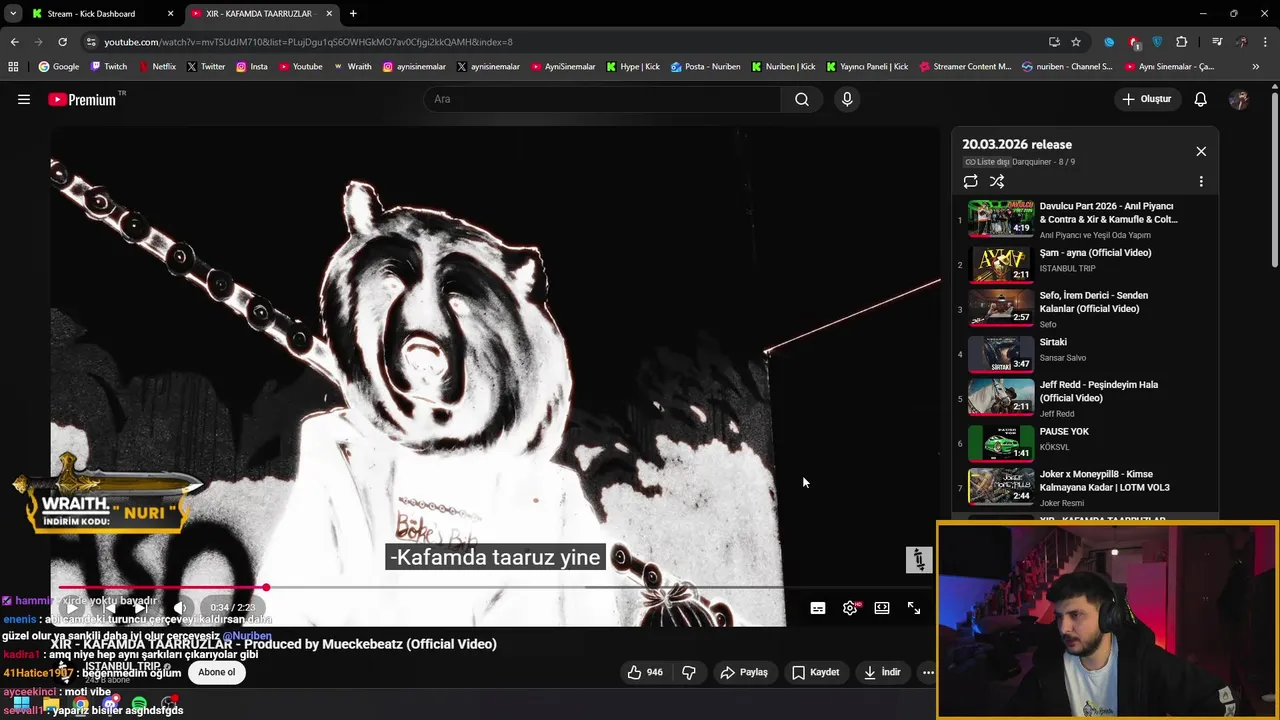Screen dimensions: 1280x720
Task: Select Sefo, İrem Derici - Senden Kalanlar
Action: [1084, 309]
